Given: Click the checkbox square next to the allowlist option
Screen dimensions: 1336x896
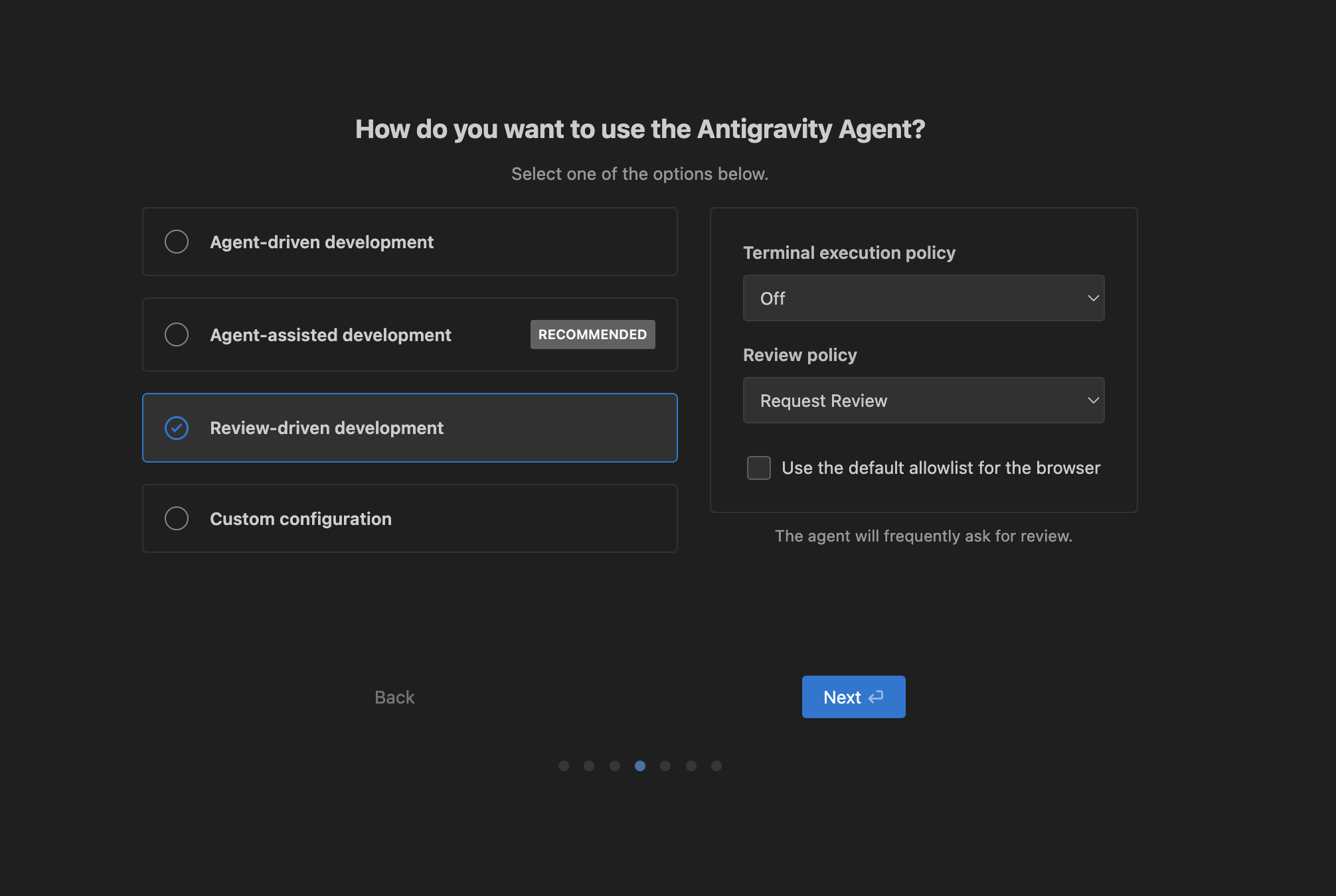Looking at the screenshot, I should pos(758,468).
